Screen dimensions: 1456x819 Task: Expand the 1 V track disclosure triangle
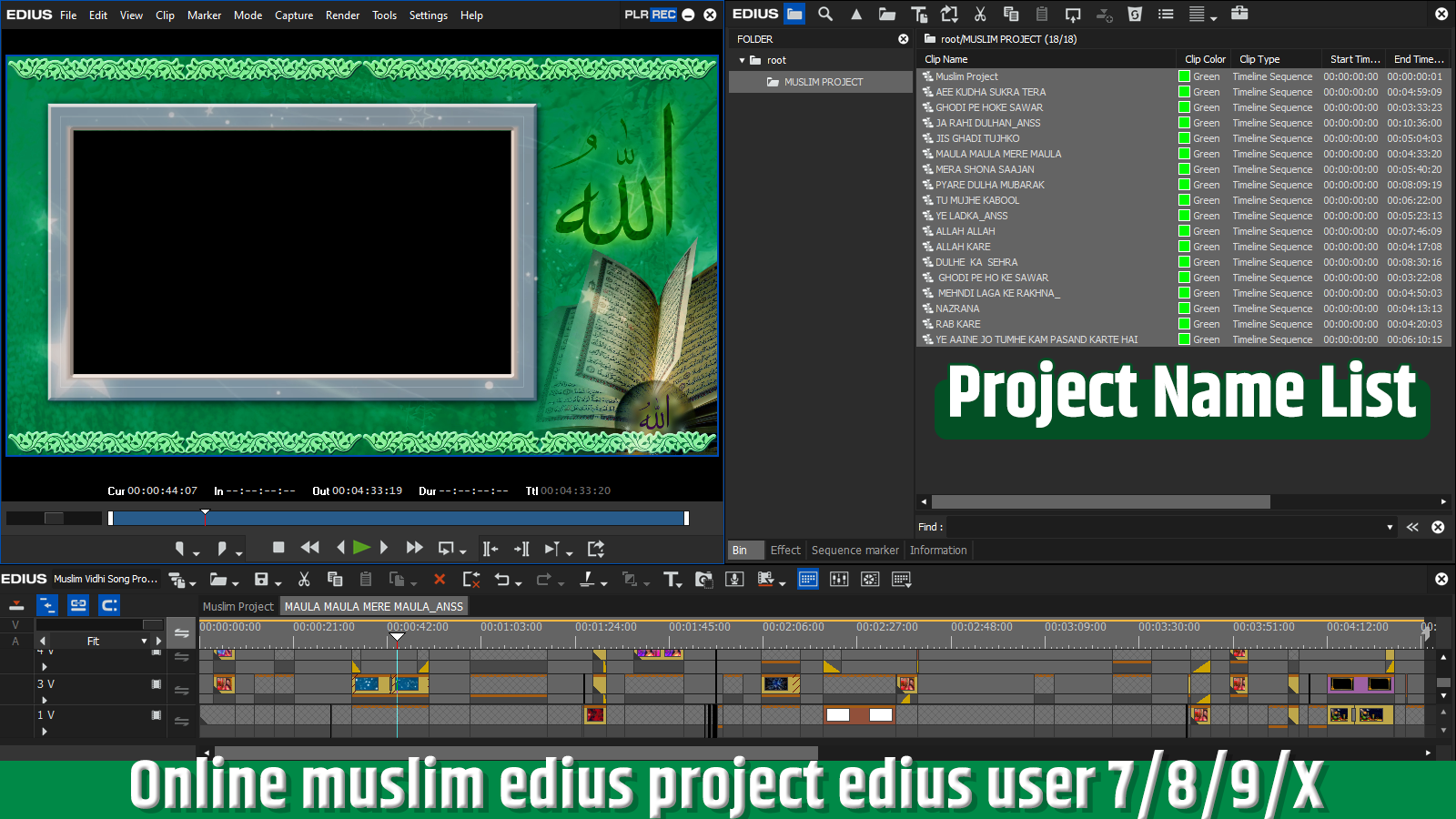(44, 731)
